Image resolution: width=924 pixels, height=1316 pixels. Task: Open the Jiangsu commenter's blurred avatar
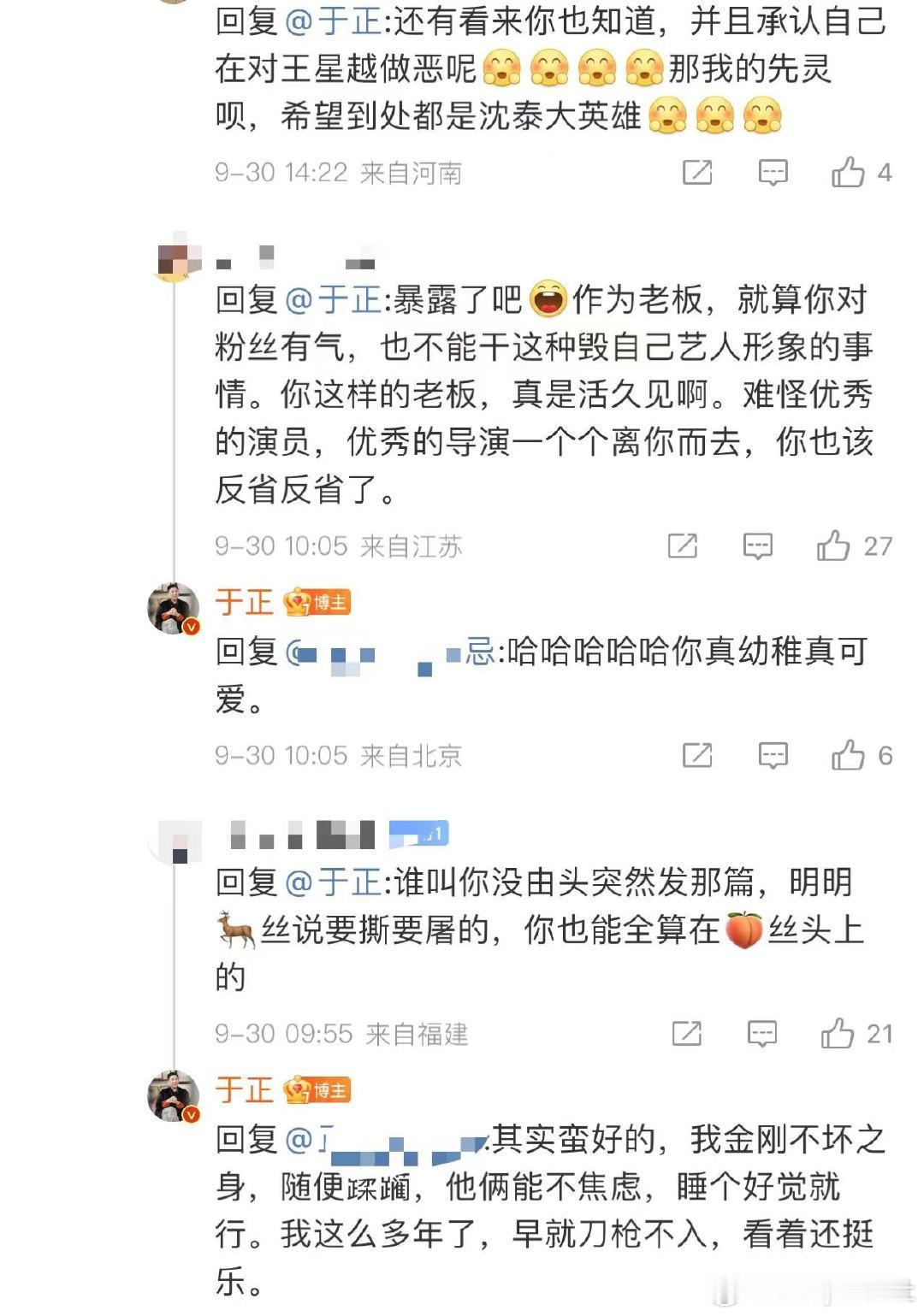tap(177, 255)
